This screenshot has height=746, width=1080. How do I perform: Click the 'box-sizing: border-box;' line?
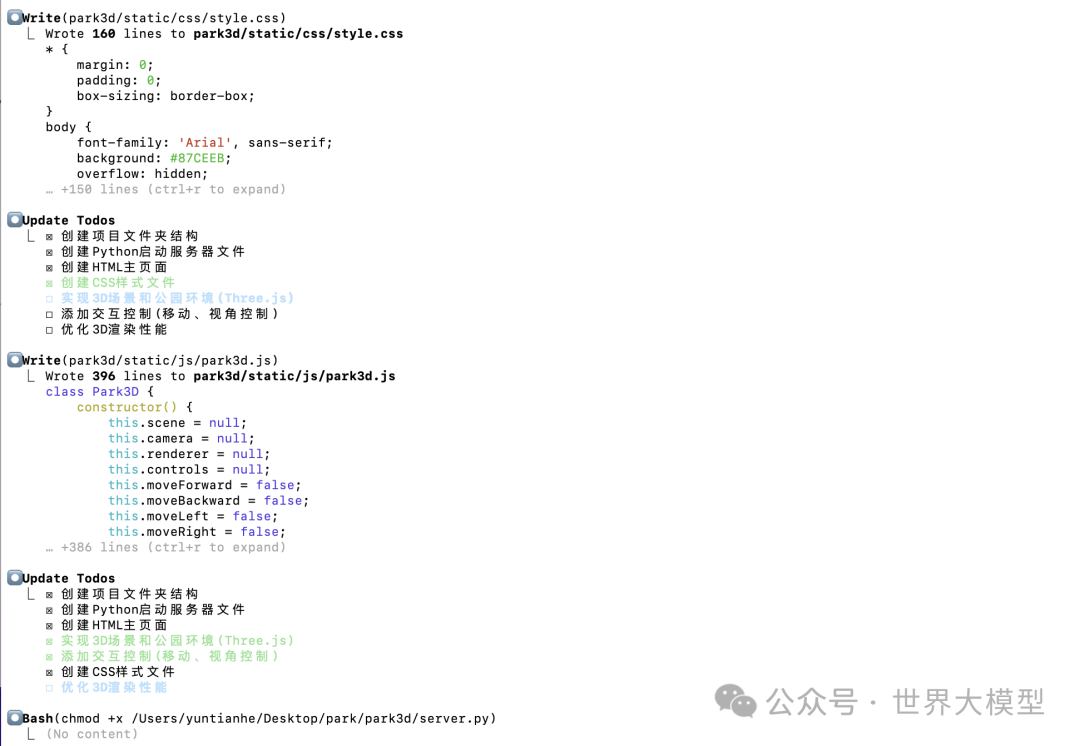[x=165, y=96]
